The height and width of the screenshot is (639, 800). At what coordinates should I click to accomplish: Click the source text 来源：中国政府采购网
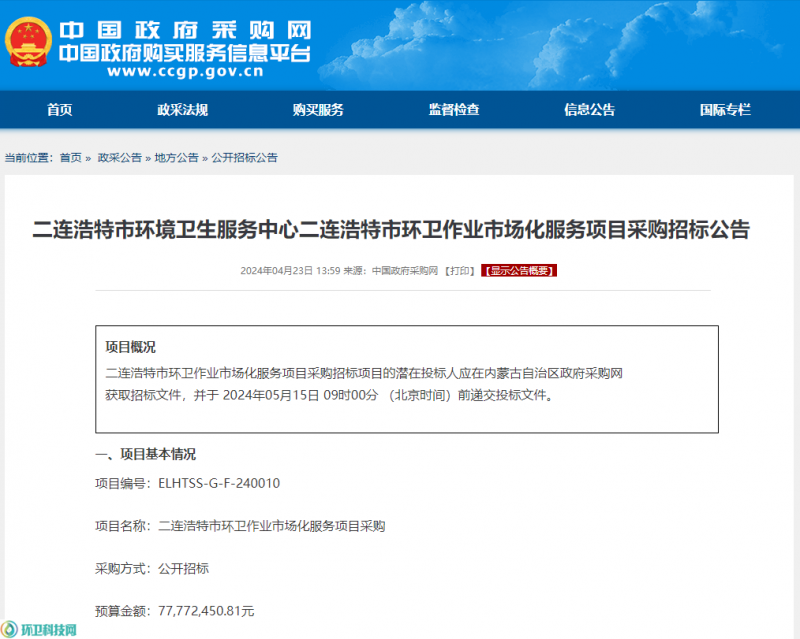pos(391,271)
